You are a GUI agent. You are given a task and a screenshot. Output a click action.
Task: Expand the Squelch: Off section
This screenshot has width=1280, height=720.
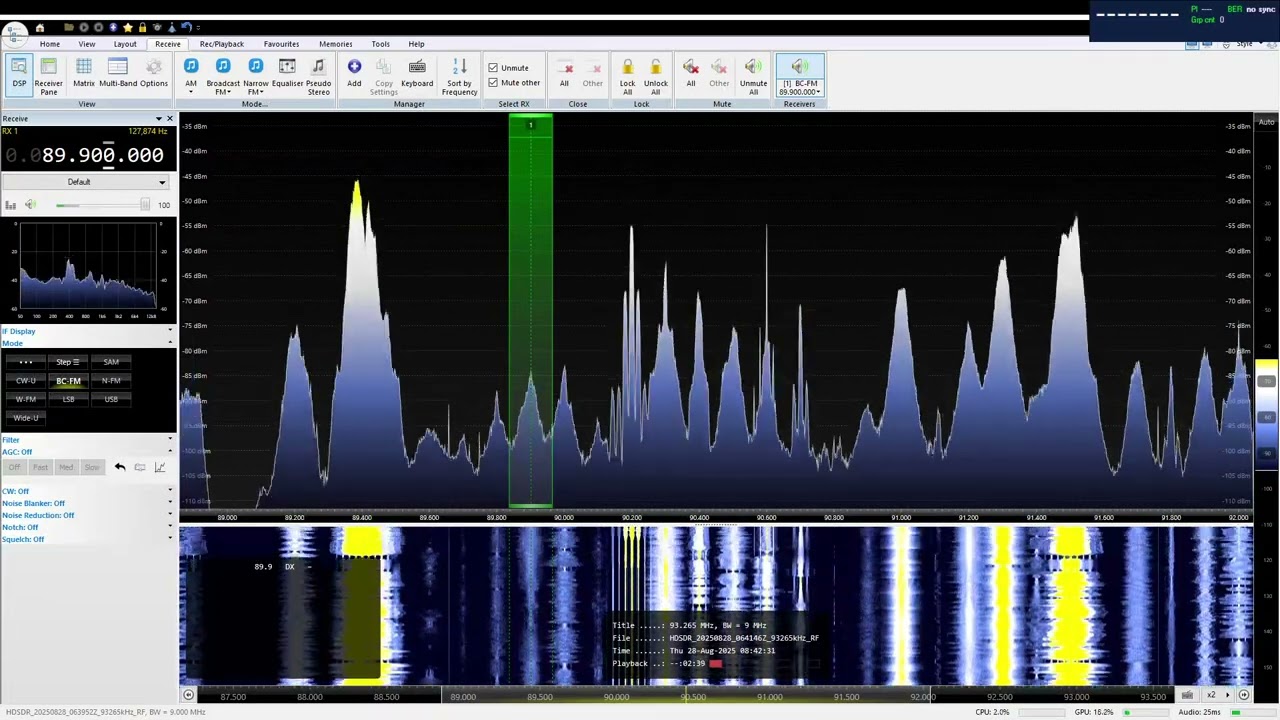pos(88,539)
